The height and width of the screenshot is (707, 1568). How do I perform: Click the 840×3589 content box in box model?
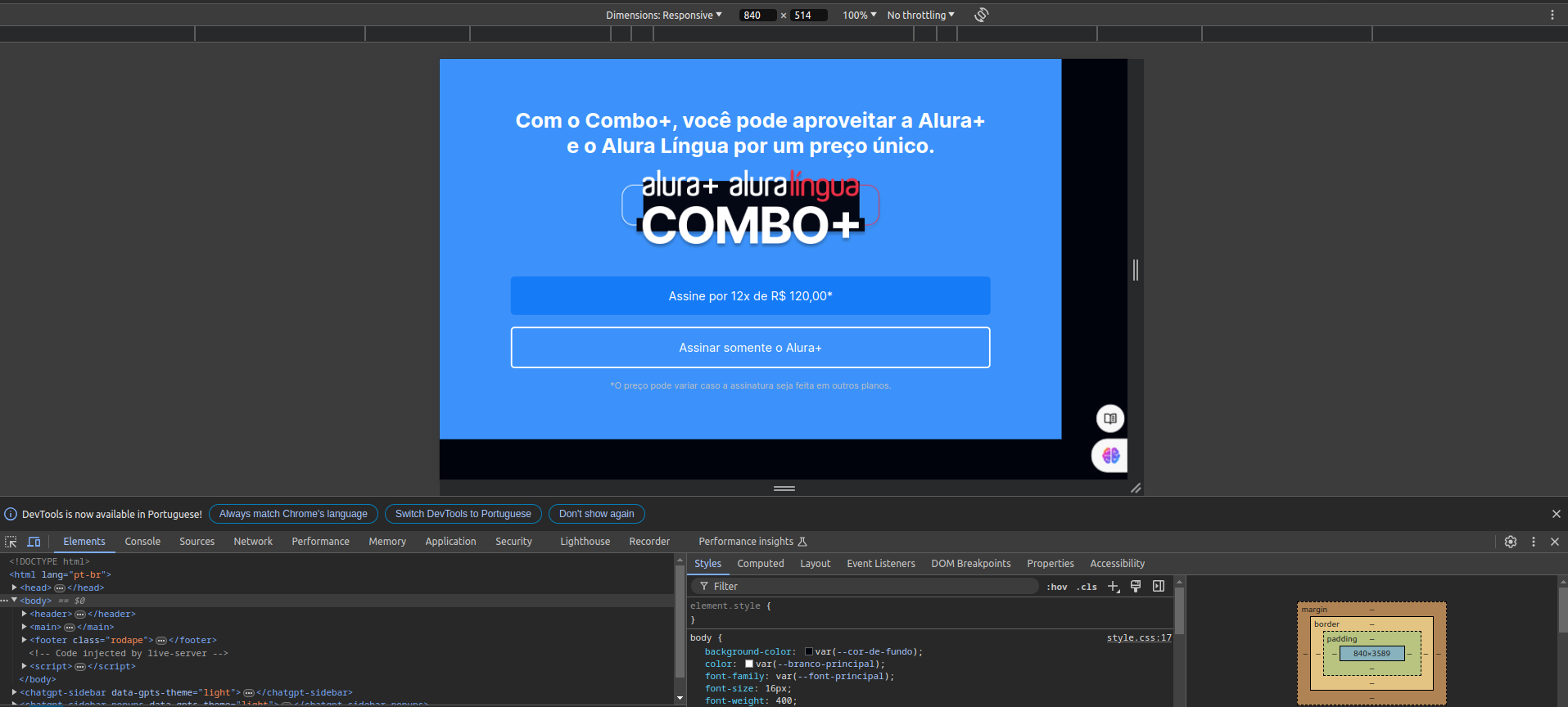[x=1371, y=653]
